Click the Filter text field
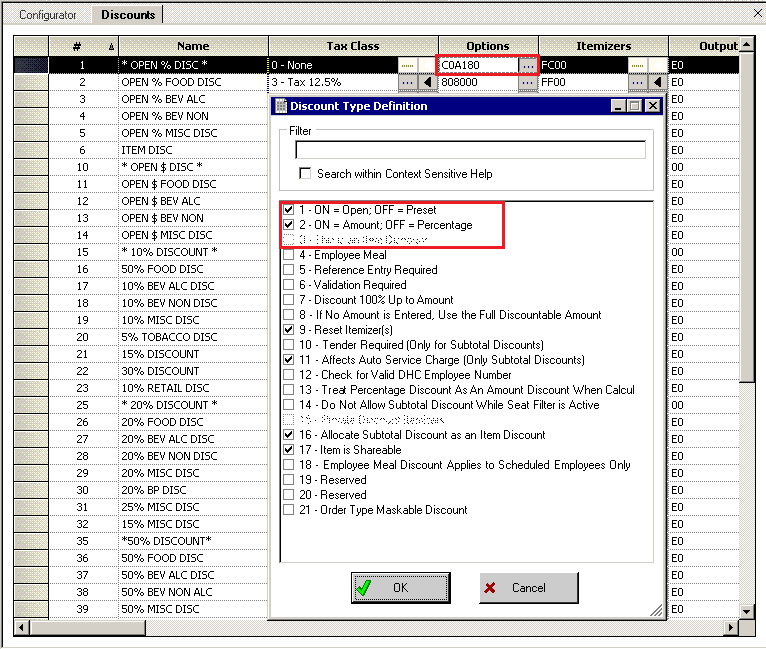Viewport: 766px width, 649px height. point(470,150)
